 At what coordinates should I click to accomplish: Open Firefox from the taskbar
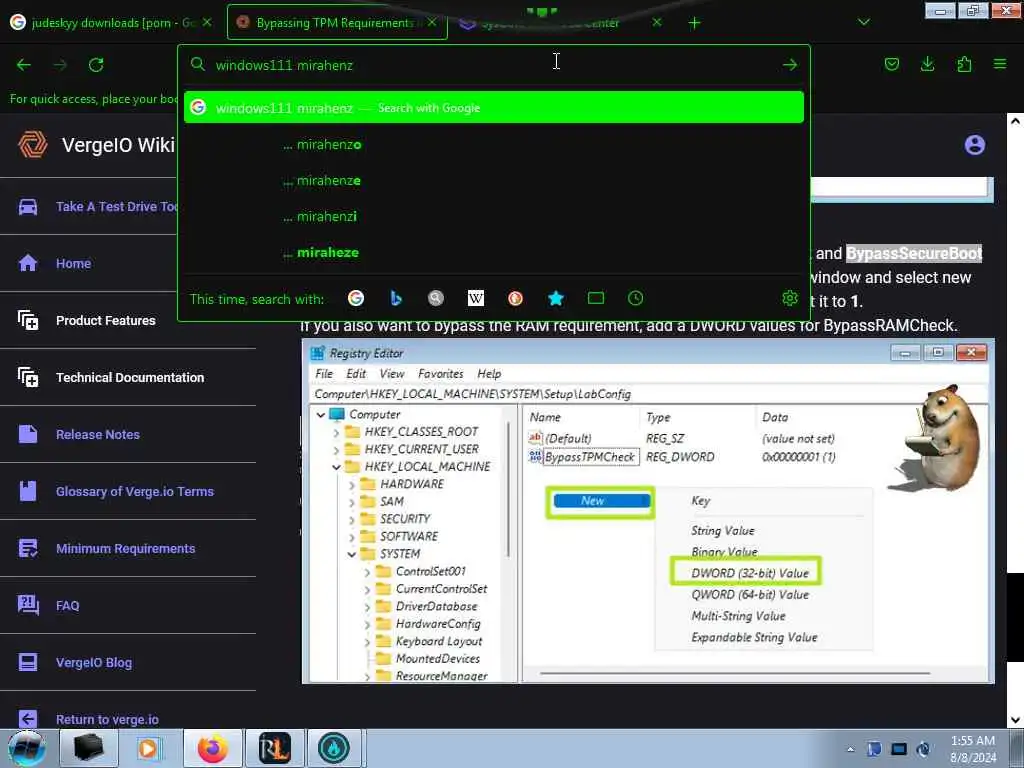coord(212,748)
